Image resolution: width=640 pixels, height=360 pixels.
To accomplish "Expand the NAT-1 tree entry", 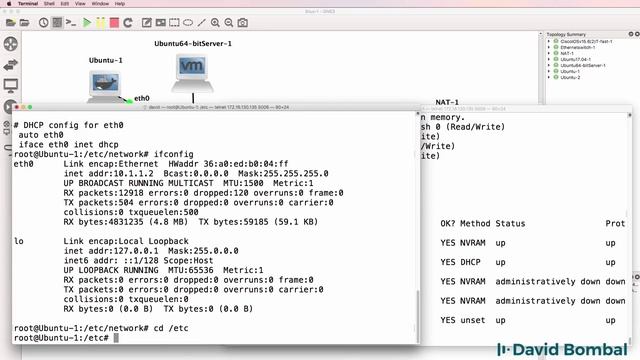I will click(x=549, y=53).
